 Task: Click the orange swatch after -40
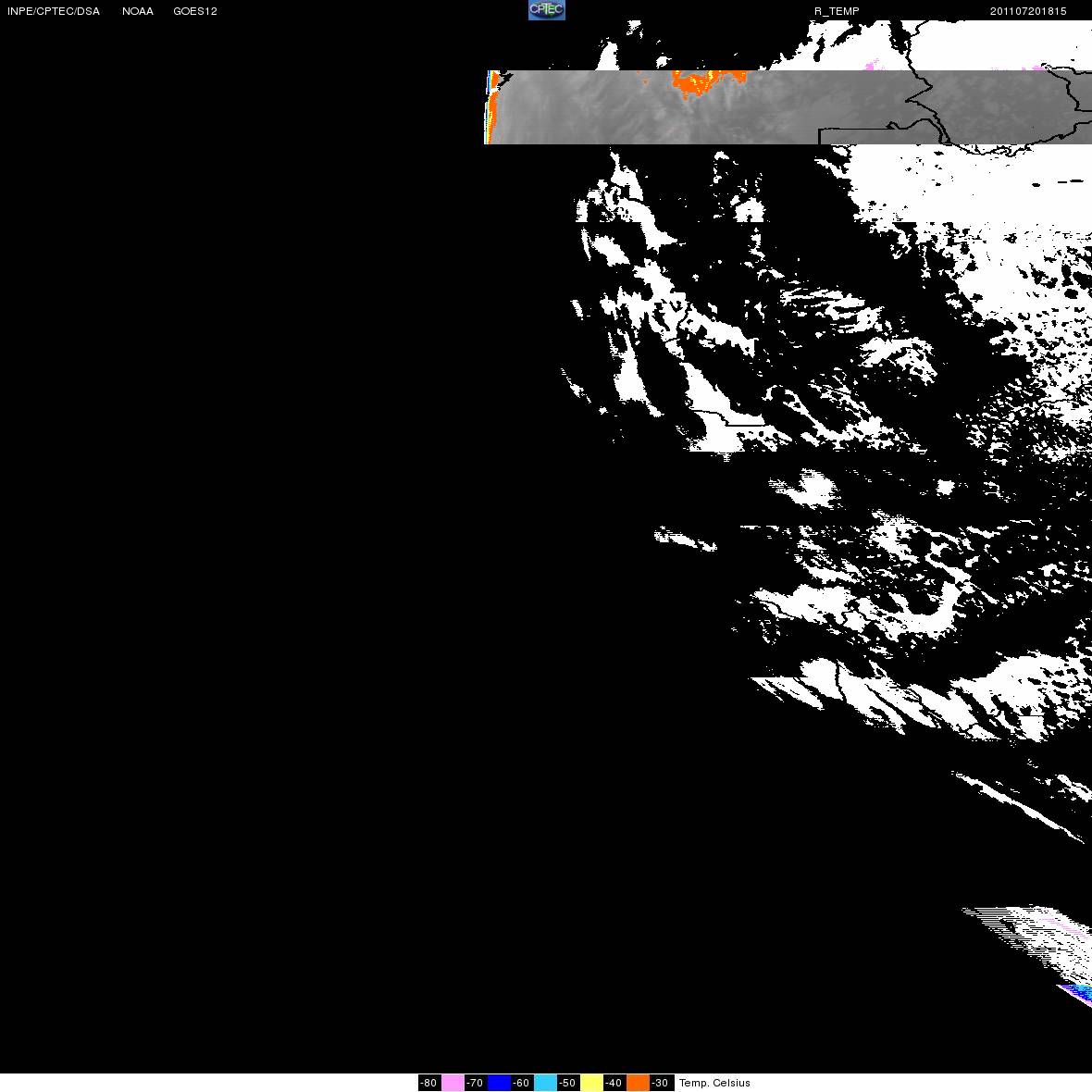point(638,1083)
